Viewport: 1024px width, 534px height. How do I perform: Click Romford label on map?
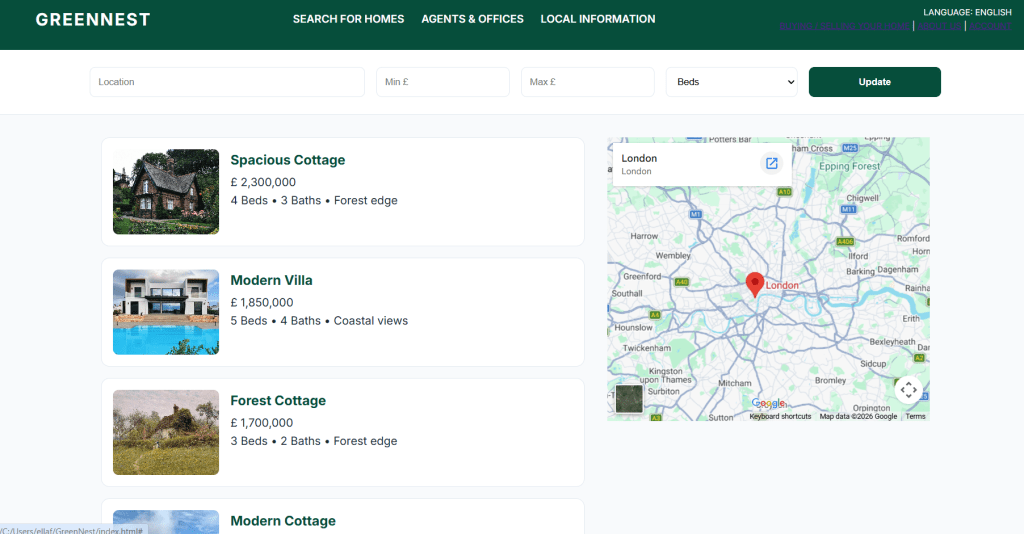click(913, 238)
